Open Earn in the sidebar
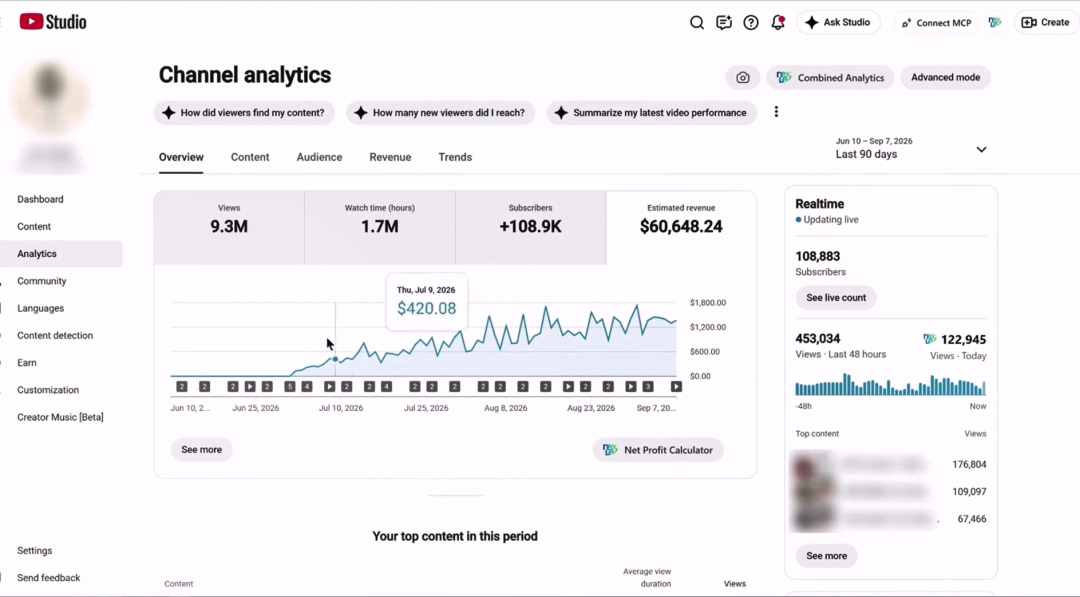 (27, 363)
